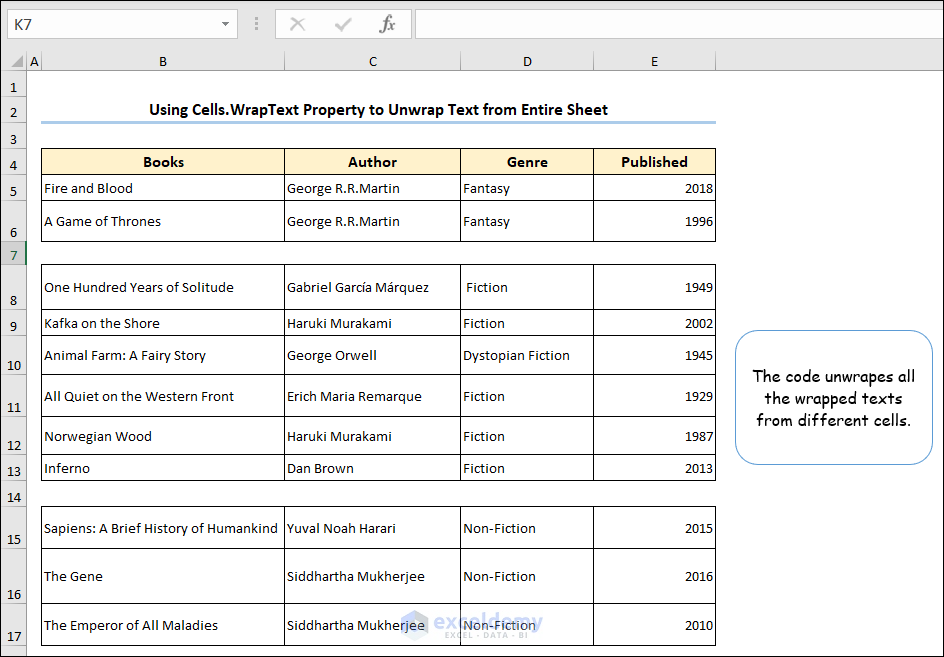Select column B header

click(x=163, y=62)
